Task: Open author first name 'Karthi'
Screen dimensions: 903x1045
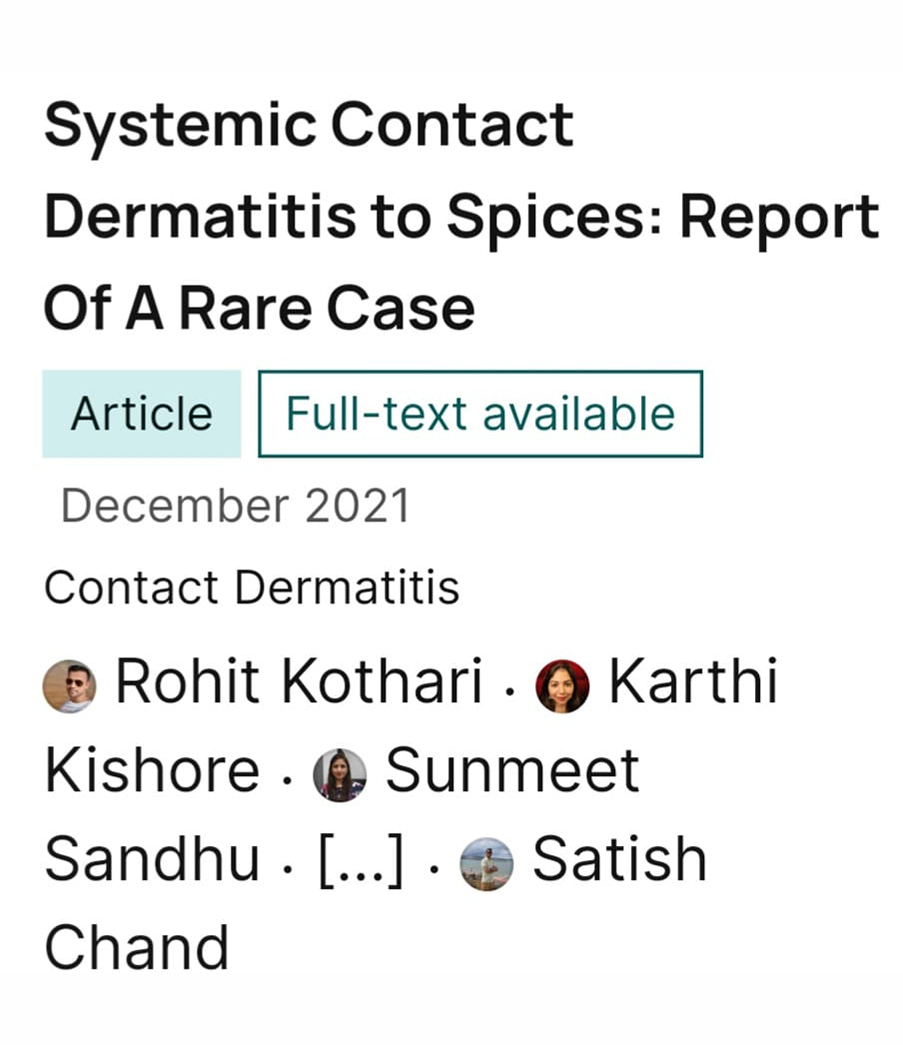Action: tap(692, 684)
